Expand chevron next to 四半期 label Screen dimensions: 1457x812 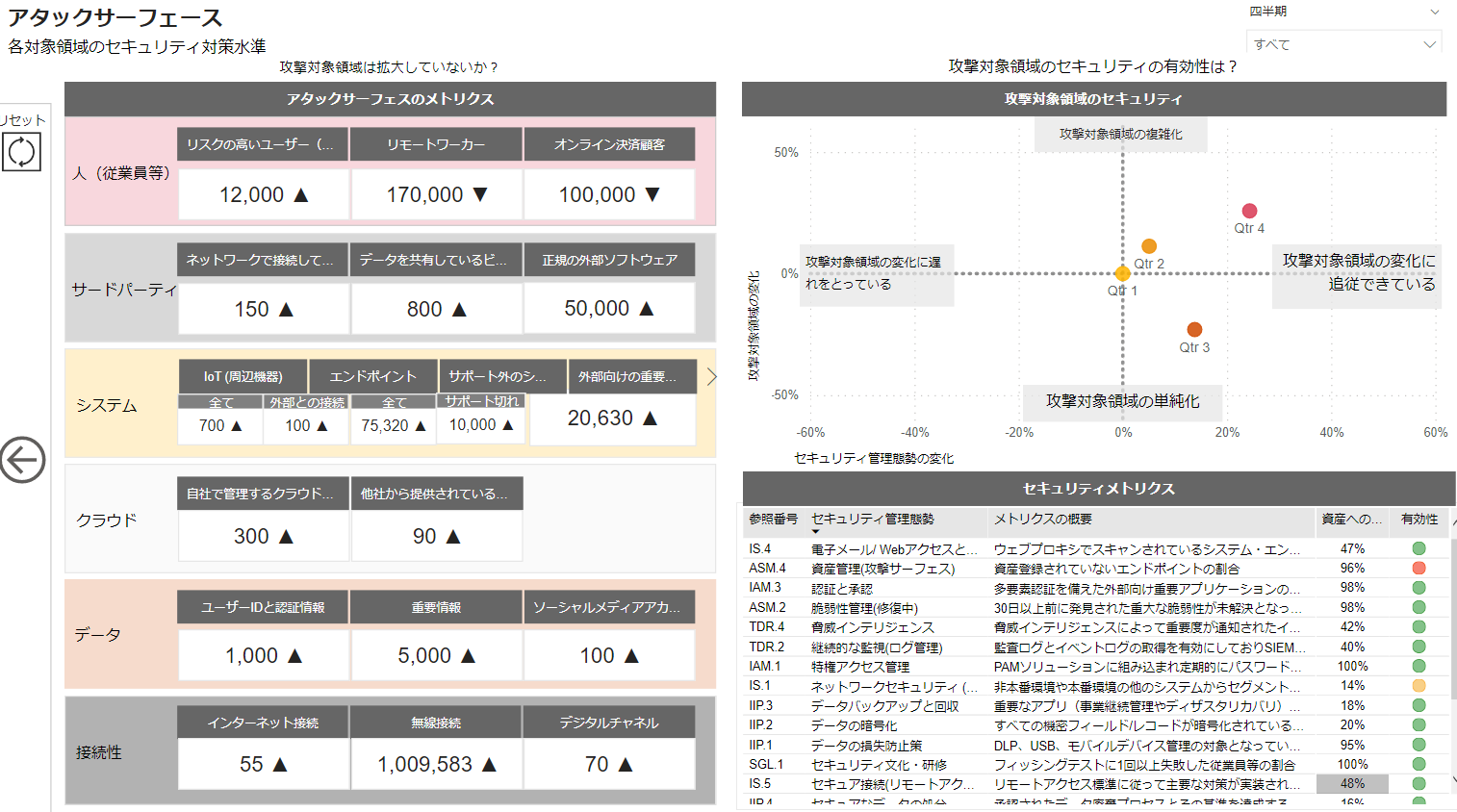tap(1434, 13)
